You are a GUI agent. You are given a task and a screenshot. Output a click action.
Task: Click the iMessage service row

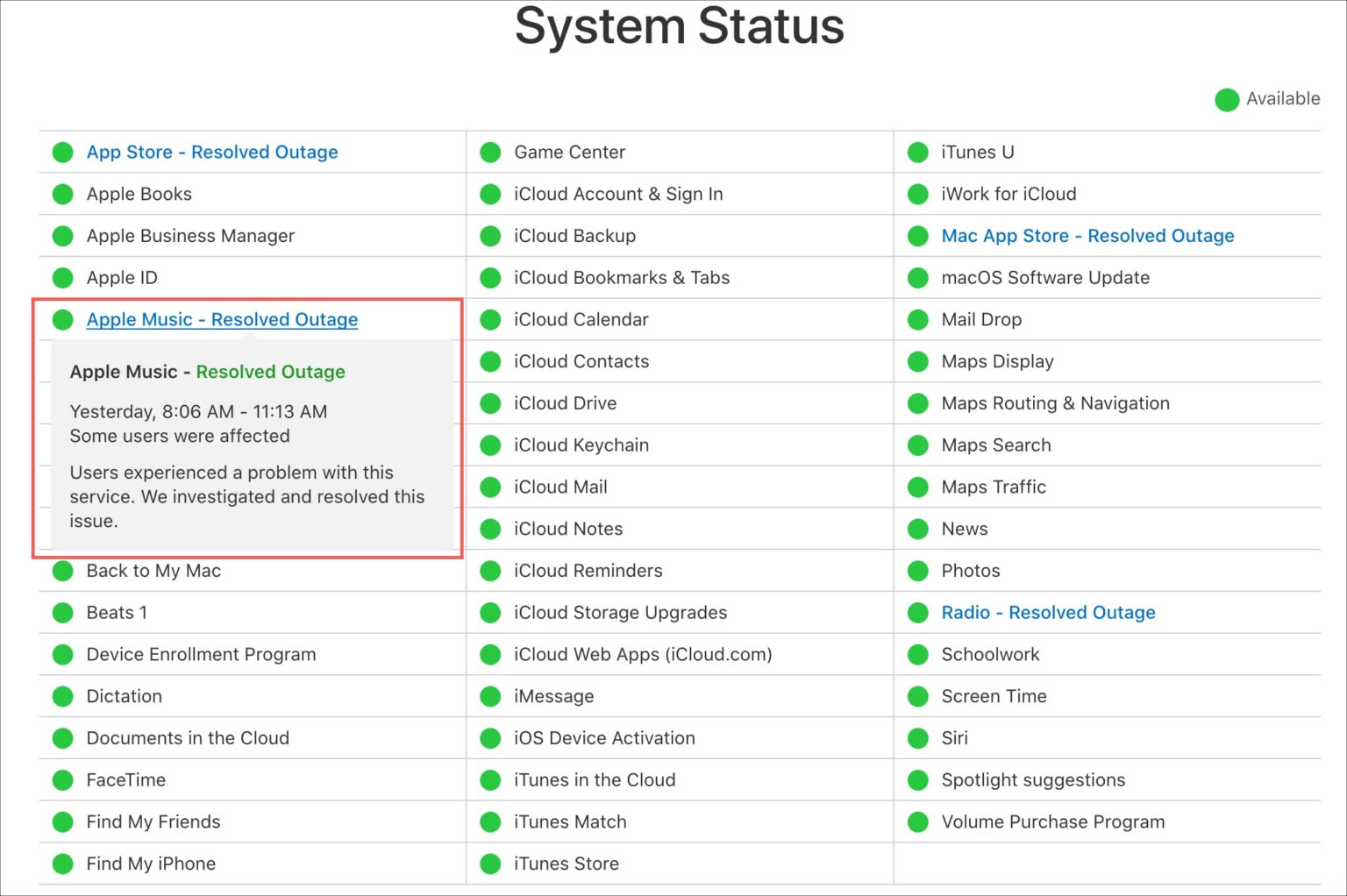tap(553, 695)
